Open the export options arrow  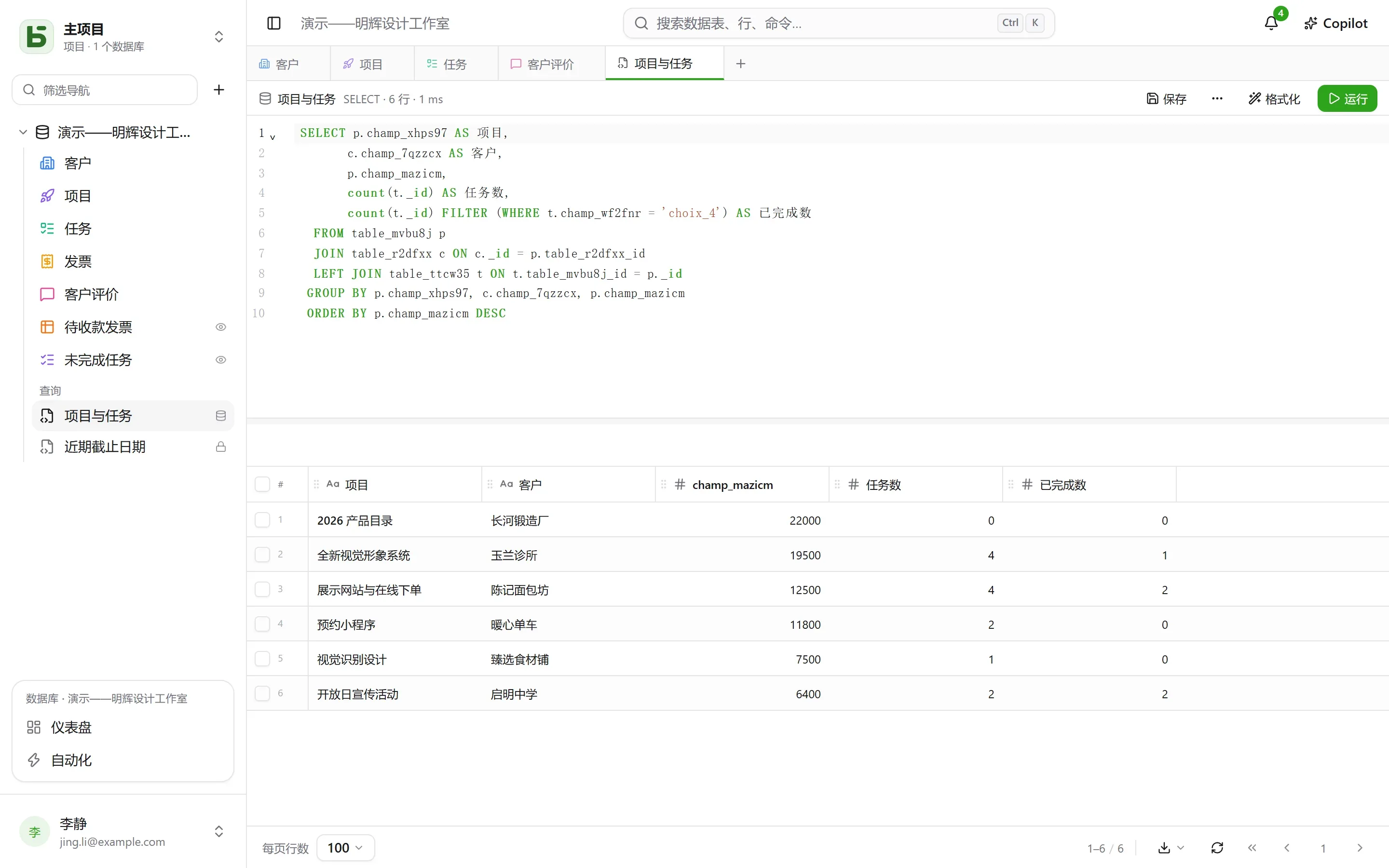pos(1181,848)
